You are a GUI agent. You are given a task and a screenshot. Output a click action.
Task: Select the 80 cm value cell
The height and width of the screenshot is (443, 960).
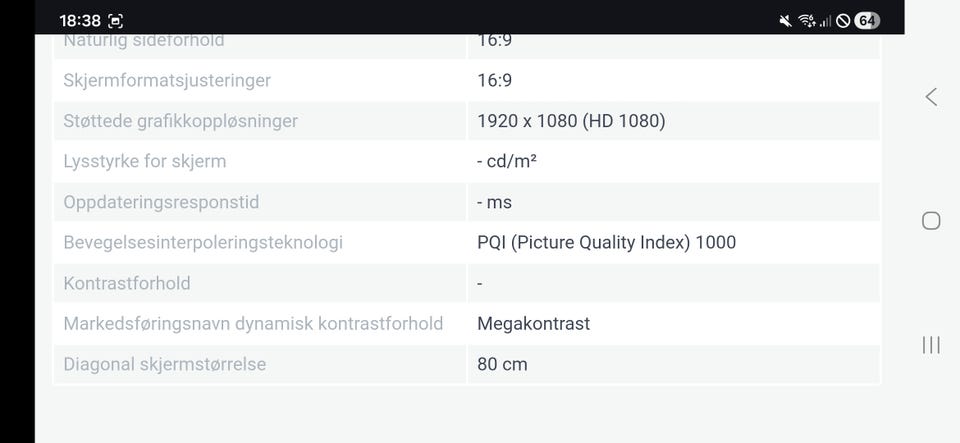673,365
